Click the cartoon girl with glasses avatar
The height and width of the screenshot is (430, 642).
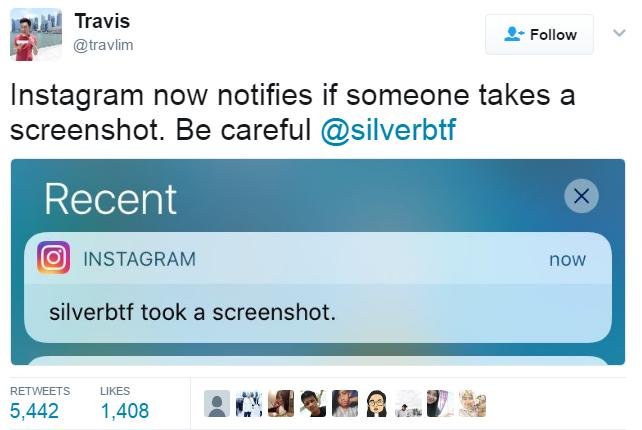[377, 404]
